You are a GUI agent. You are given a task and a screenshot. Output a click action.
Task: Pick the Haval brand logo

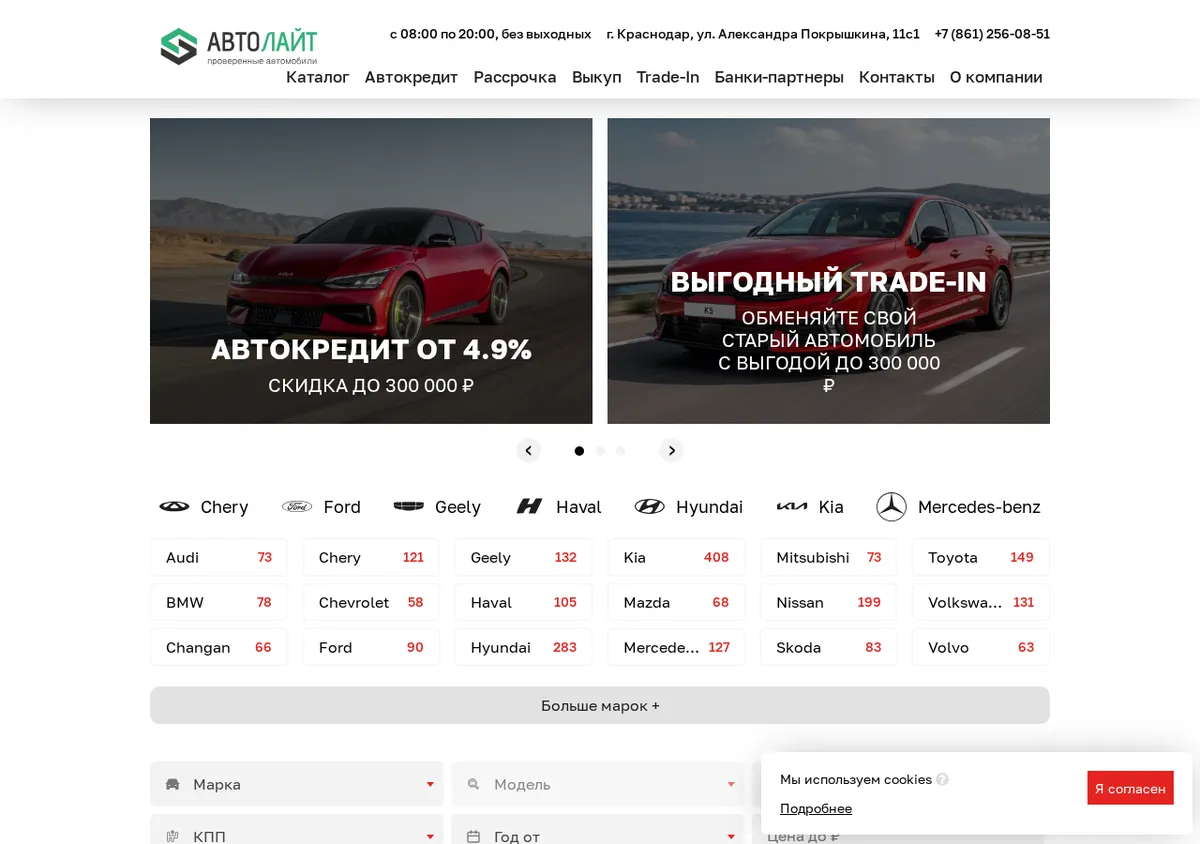(x=530, y=507)
